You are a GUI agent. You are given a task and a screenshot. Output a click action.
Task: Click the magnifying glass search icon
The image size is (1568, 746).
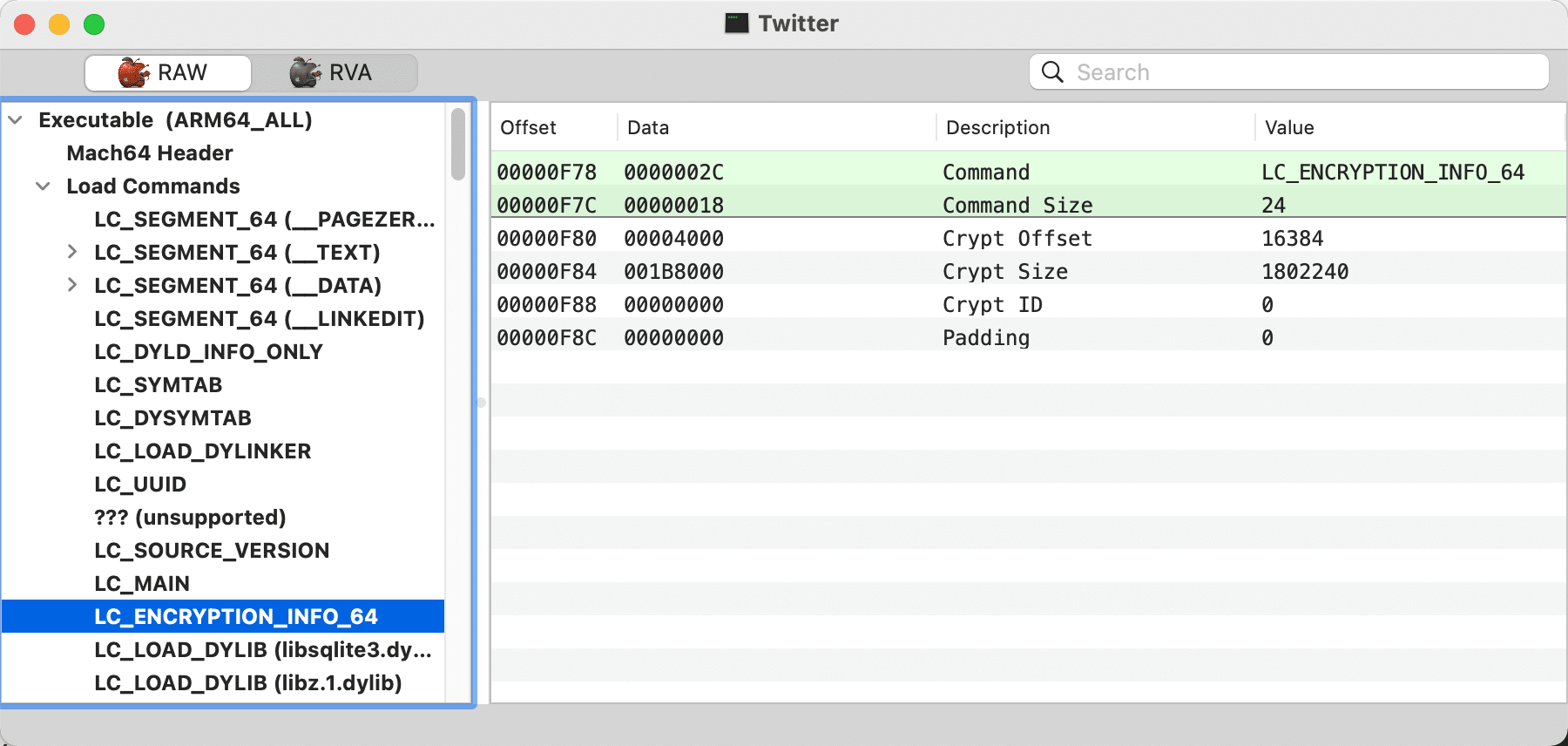(x=1052, y=71)
